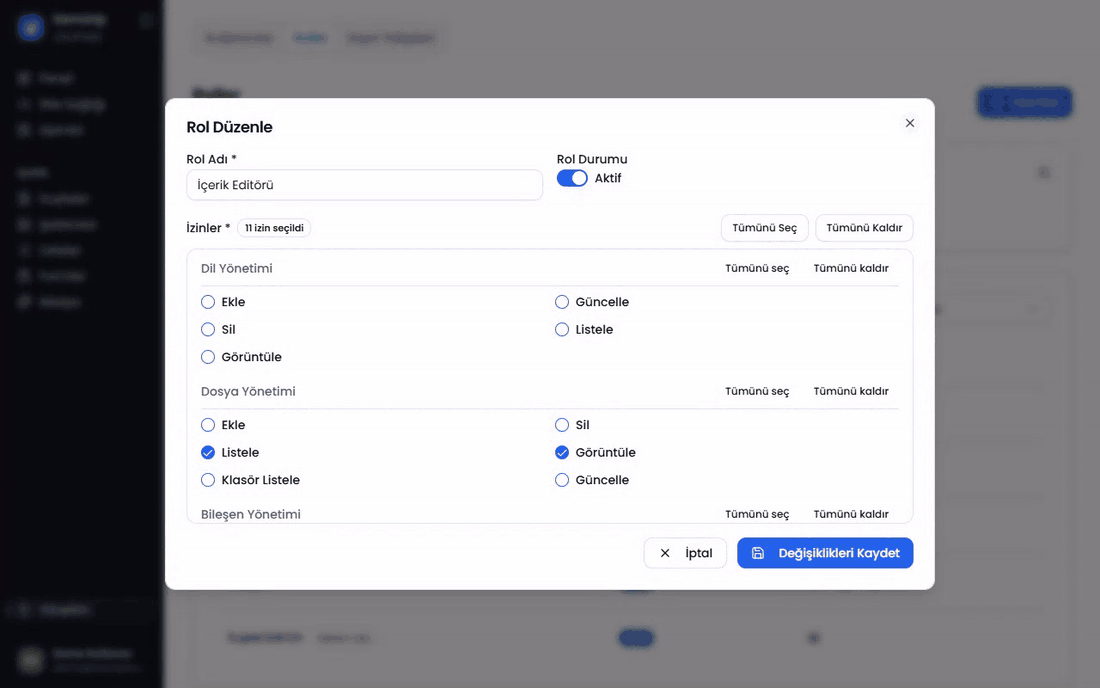Select all Dosya Yönetimi permissions via Tümünü seç
This screenshot has height=688, width=1100.
[757, 391]
